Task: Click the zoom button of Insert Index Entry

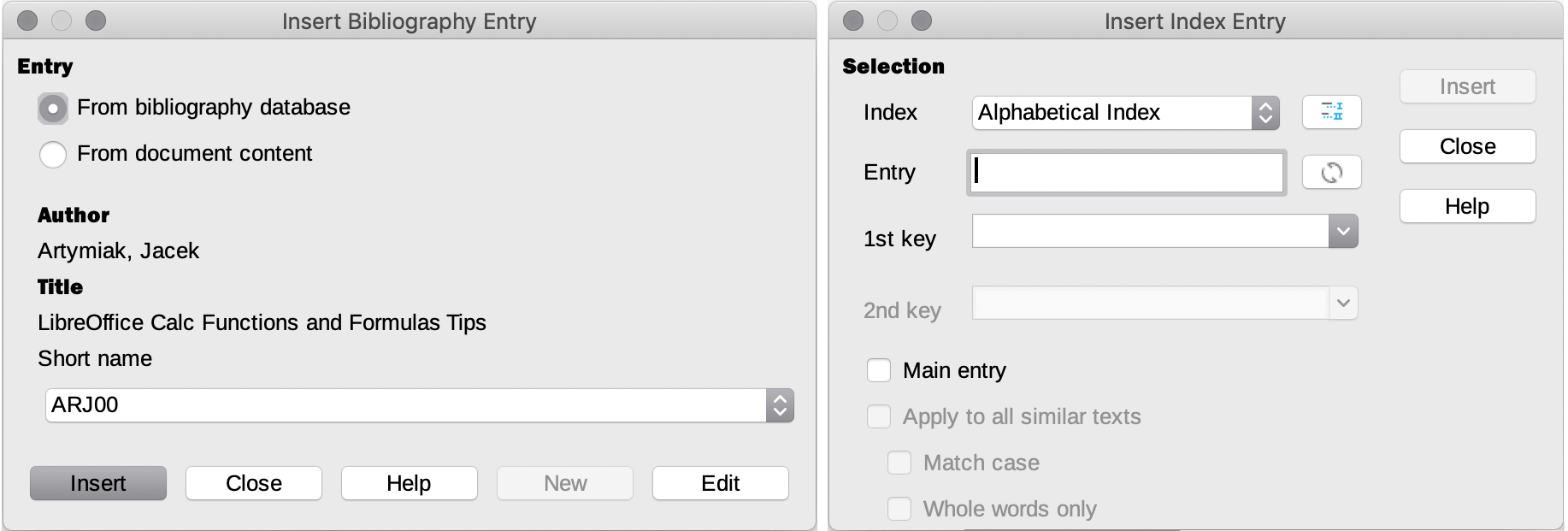Action: pos(922,21)
